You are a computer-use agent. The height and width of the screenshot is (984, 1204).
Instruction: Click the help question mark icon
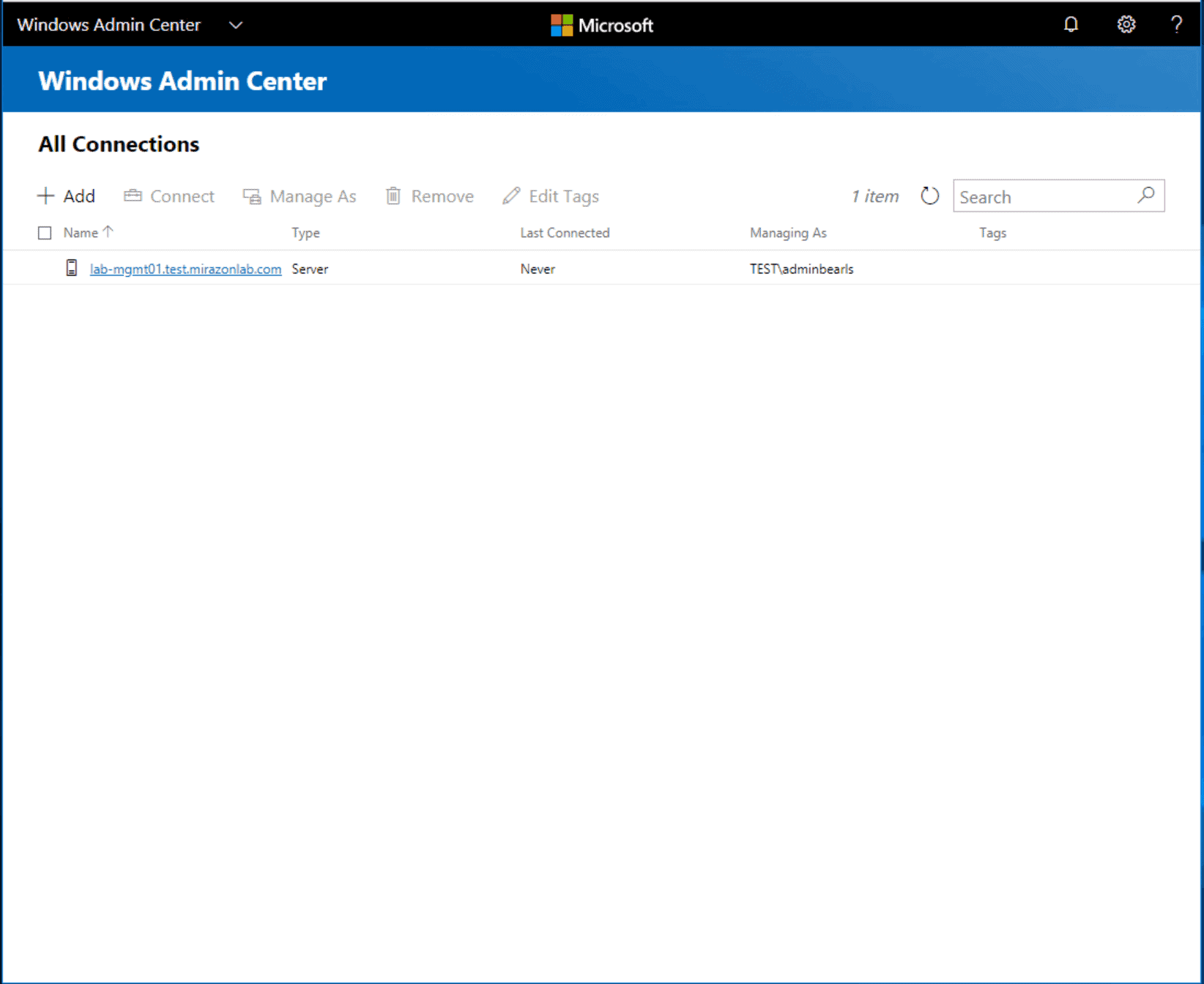(x=1176, y=25)
